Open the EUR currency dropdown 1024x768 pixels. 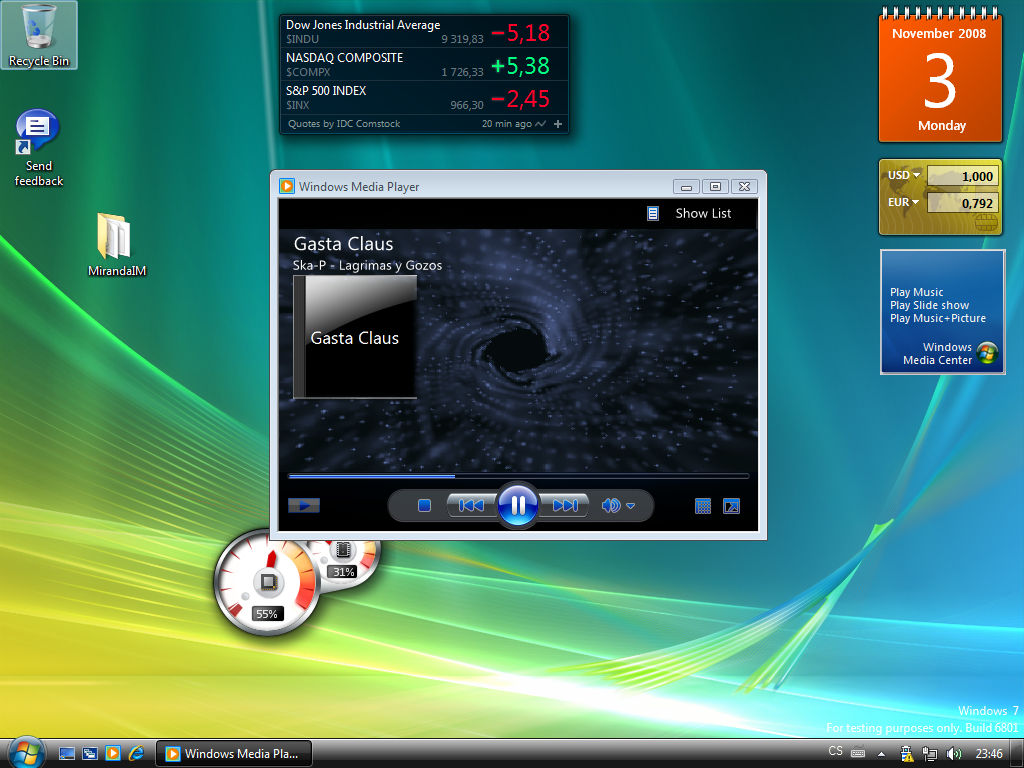point(903,202)
